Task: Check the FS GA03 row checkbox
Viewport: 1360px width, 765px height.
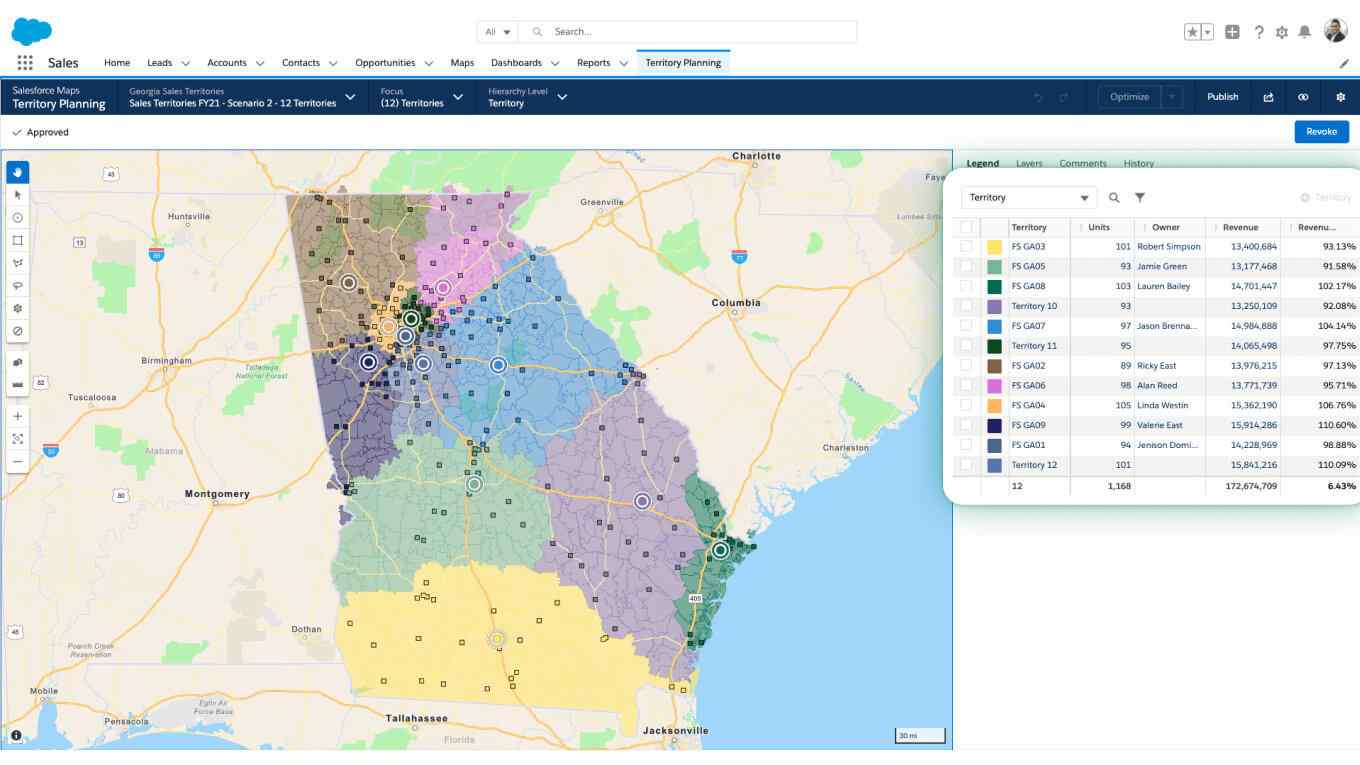Action: pyautogui.click(x=966, y=246)
